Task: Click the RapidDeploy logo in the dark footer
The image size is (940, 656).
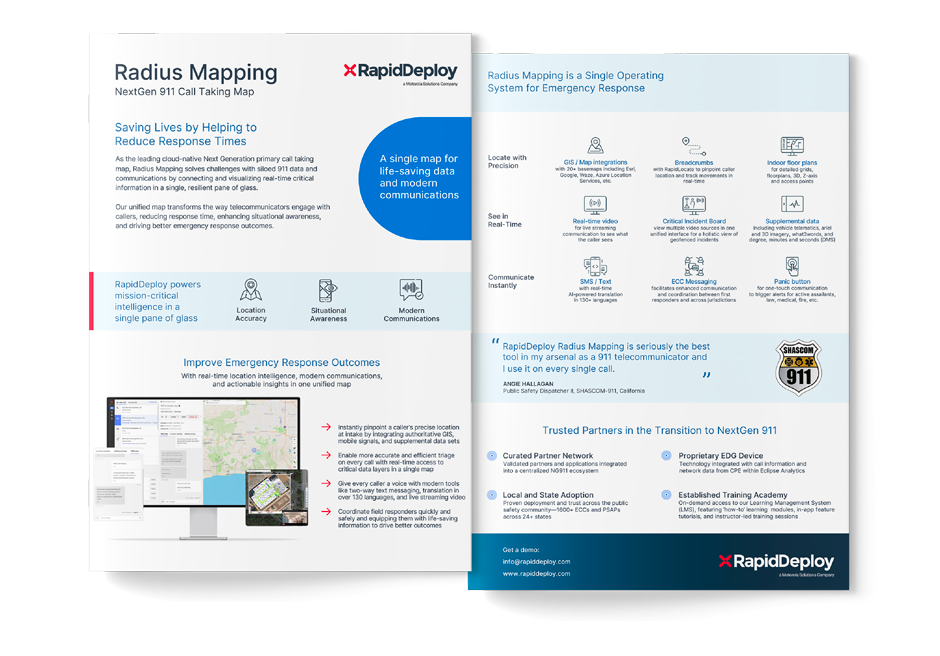Action: [776, 563]
